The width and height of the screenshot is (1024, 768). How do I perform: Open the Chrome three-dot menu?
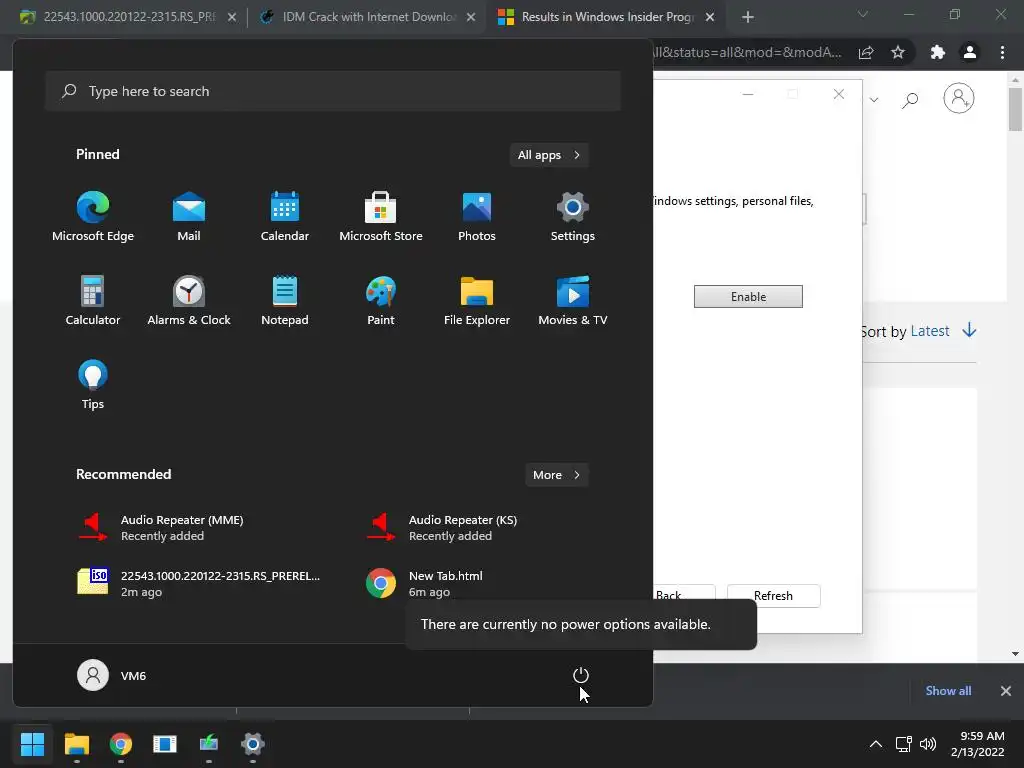(x=1002, y=52)
